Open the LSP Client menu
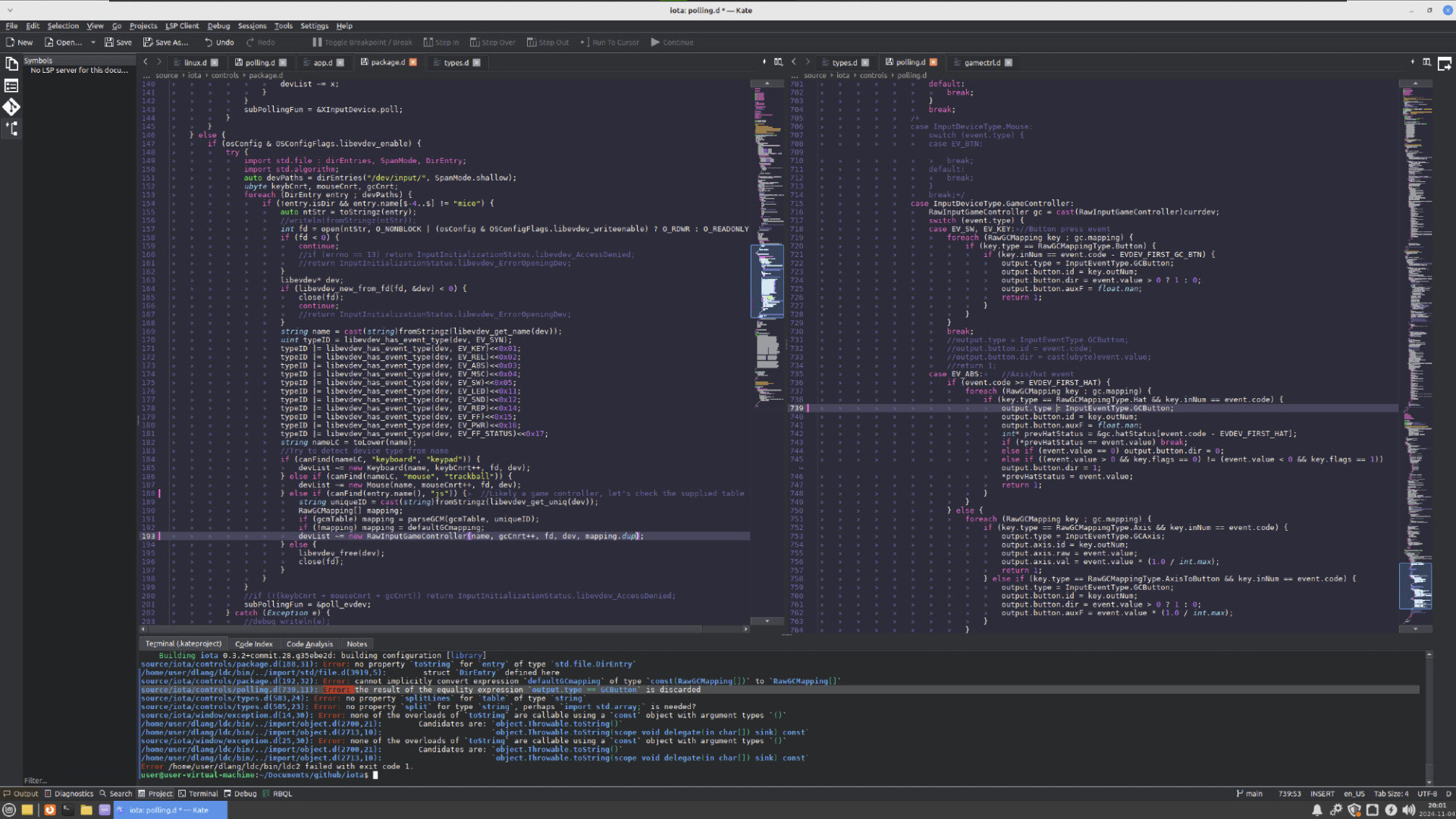The width and height of the screenshot is (1456, 819). tap(182, 26)
